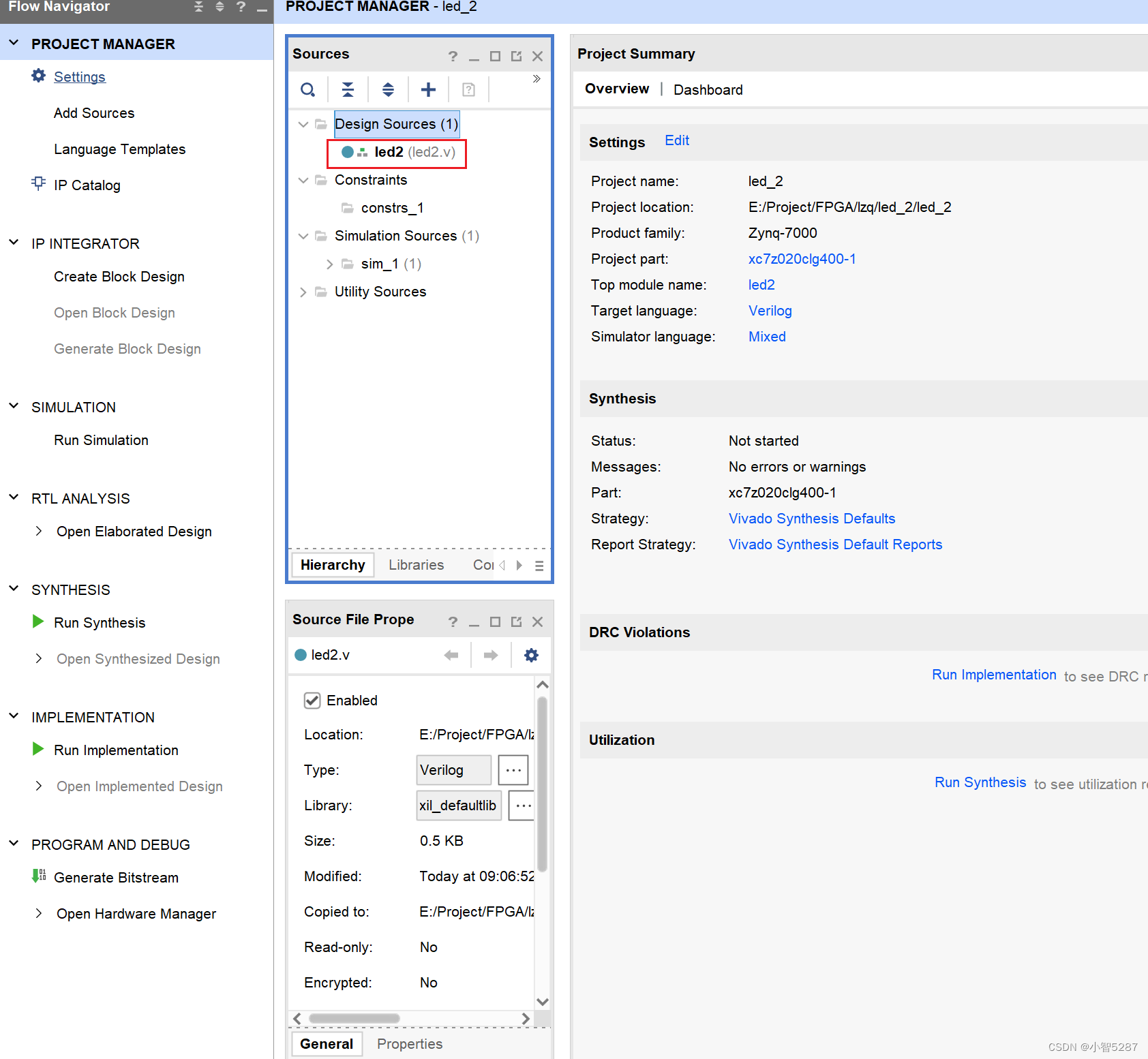Collapse RTL ANALYSIS section

(14, 497)
